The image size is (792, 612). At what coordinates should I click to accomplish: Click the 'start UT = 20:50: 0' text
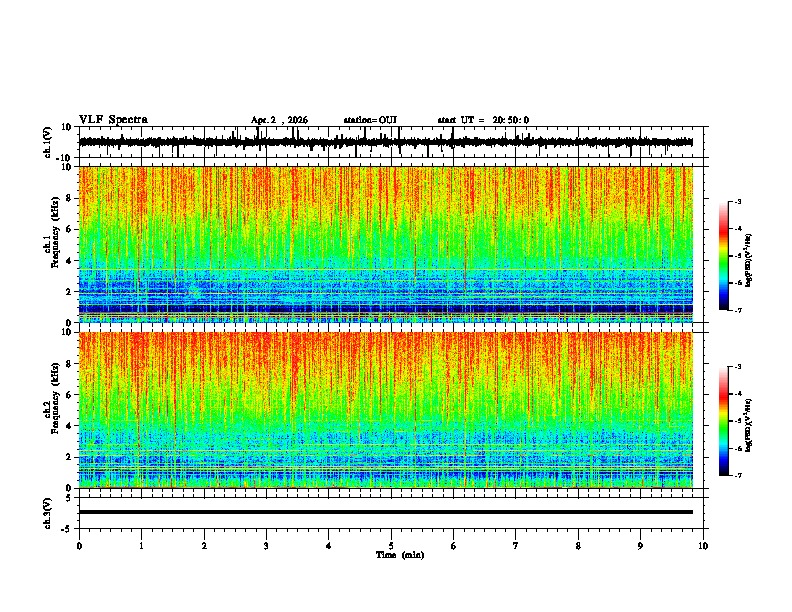click(x=483, y=120)
